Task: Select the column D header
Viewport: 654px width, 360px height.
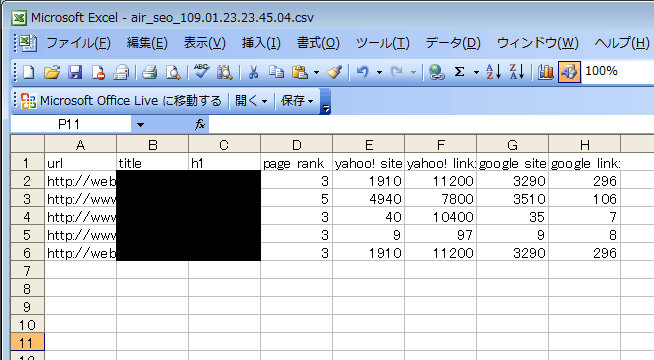Action: (x=297, y=145)
